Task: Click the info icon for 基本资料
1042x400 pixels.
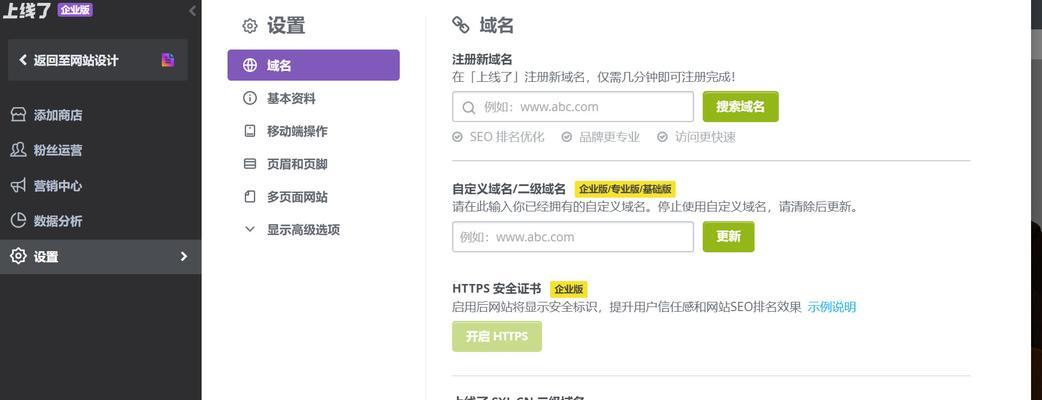Action: tap(250, 98)
